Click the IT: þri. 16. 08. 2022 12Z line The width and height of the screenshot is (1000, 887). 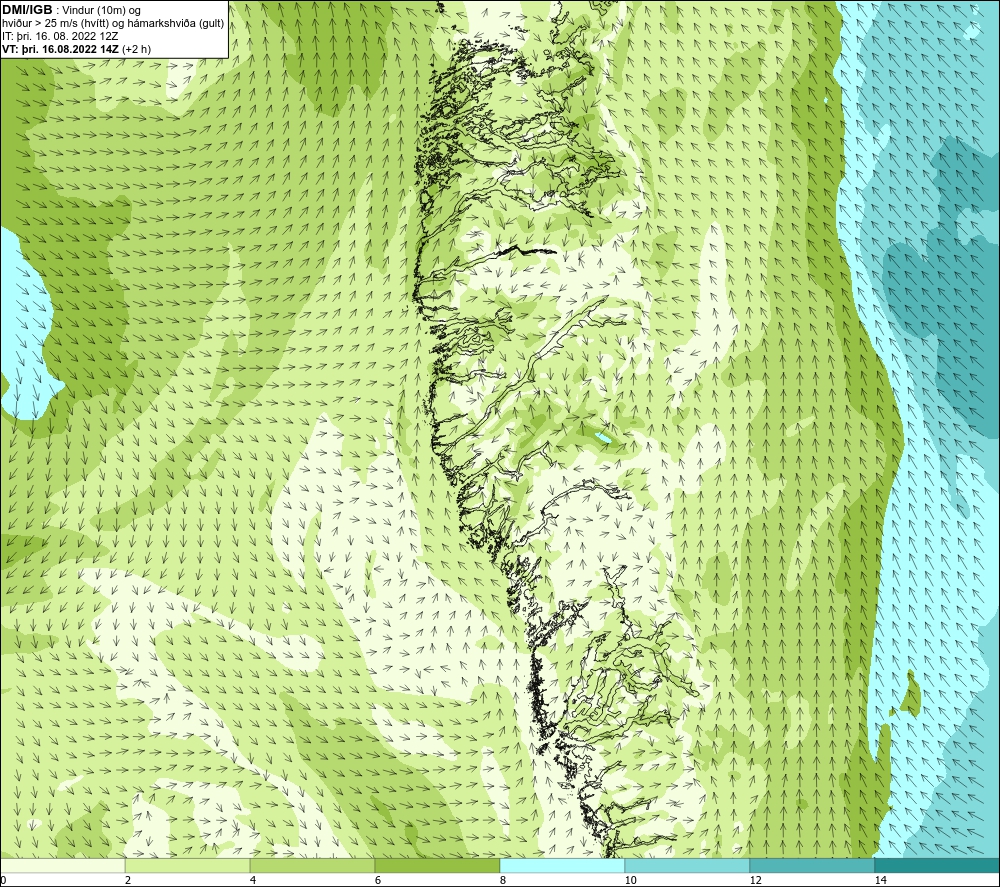(60, 36)
